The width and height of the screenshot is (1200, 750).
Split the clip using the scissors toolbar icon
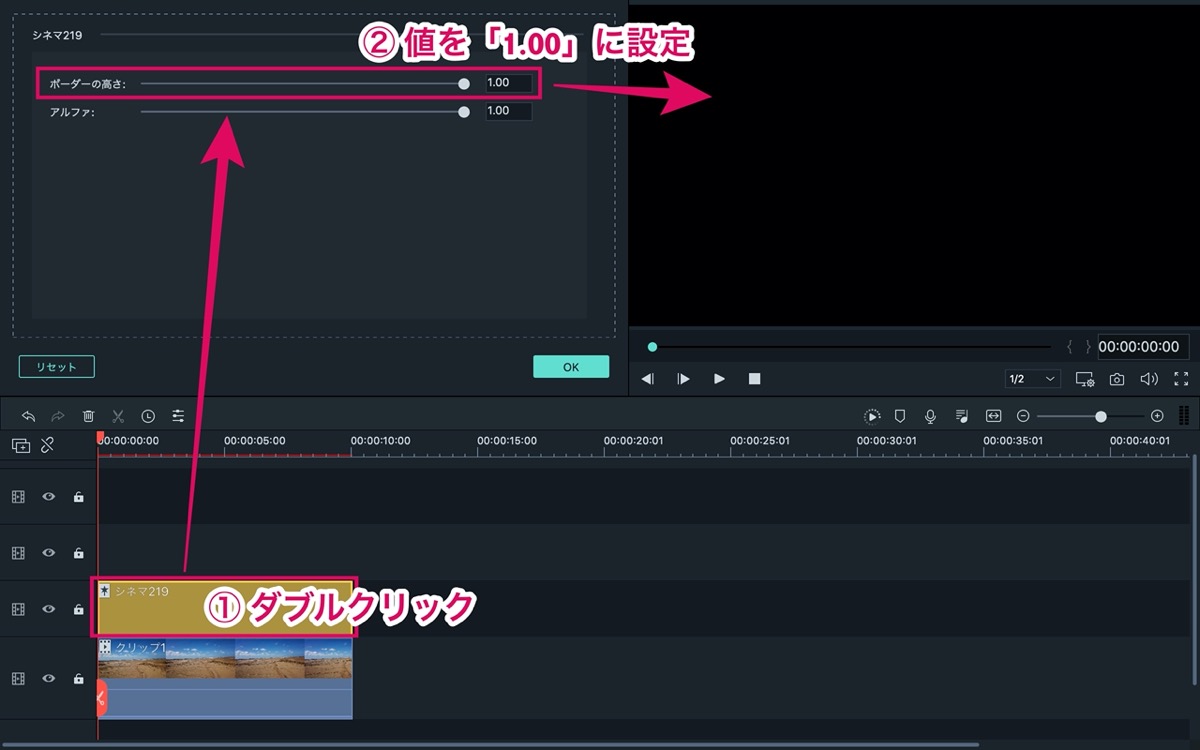[118, 416]
